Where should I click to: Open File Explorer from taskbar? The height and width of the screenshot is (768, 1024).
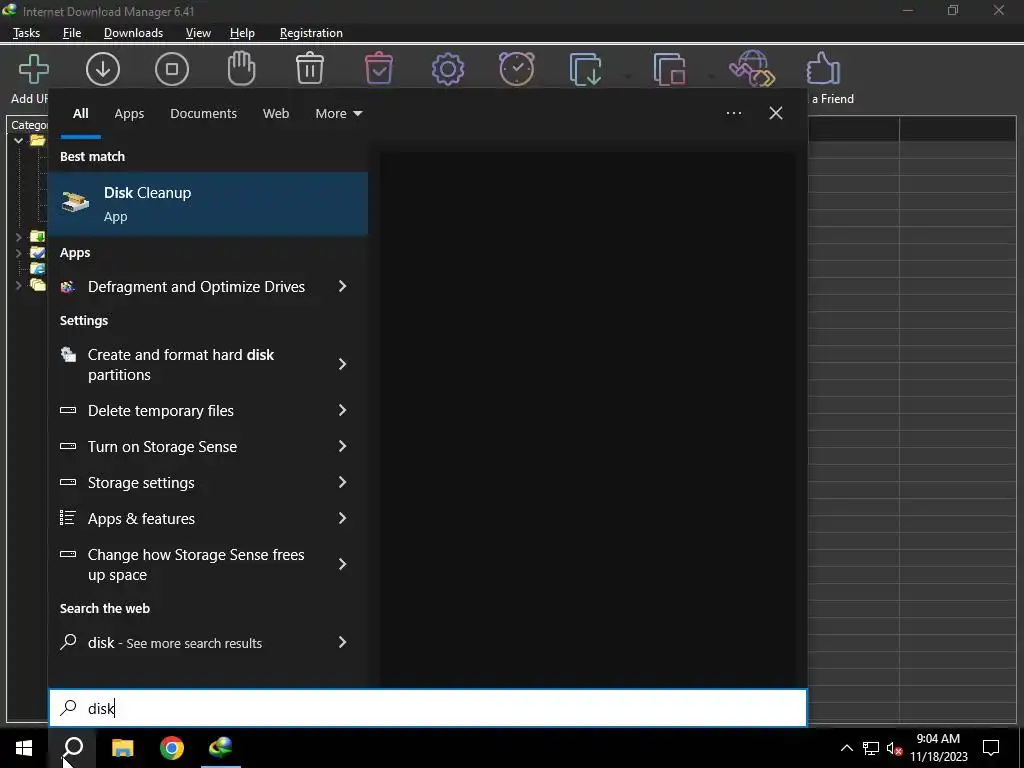(122, 748)
